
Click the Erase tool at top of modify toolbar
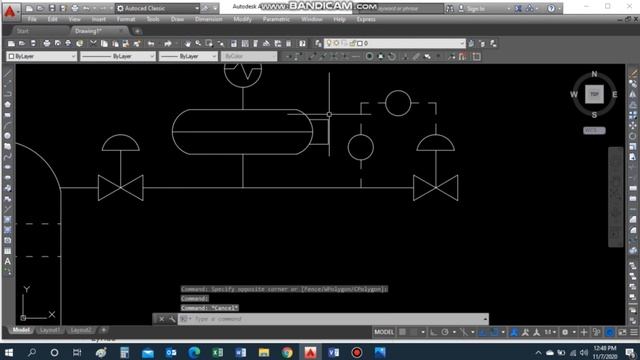coord(633,73)
